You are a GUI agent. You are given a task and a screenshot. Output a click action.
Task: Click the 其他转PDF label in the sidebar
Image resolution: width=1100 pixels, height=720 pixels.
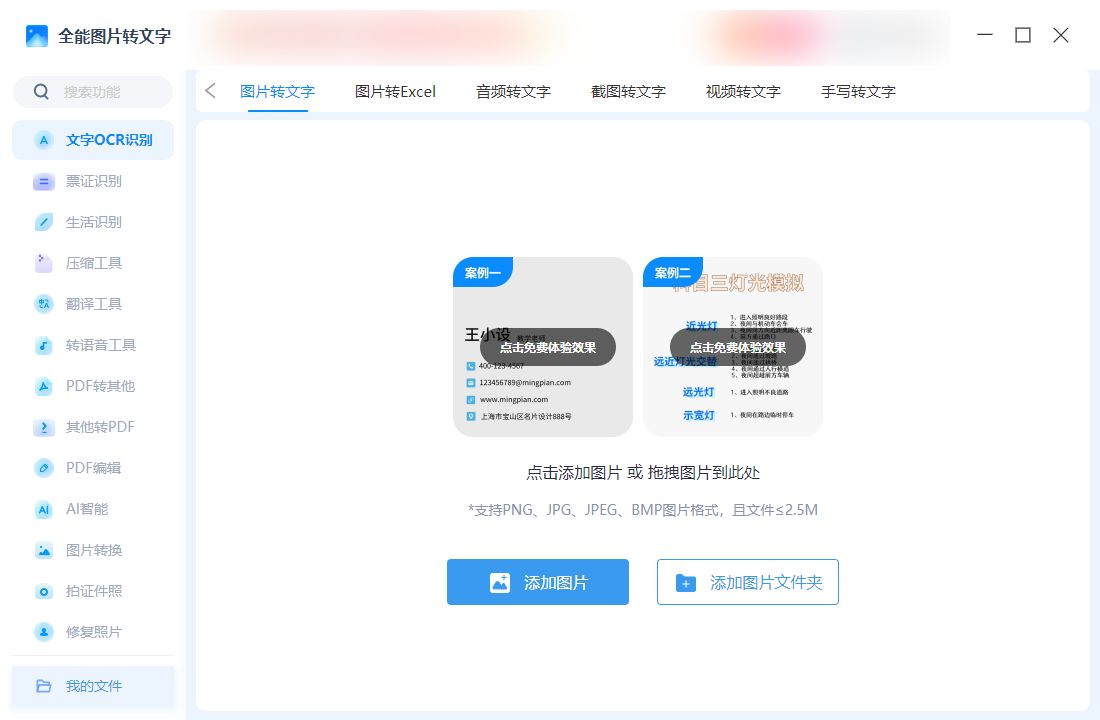pos(100,427)
